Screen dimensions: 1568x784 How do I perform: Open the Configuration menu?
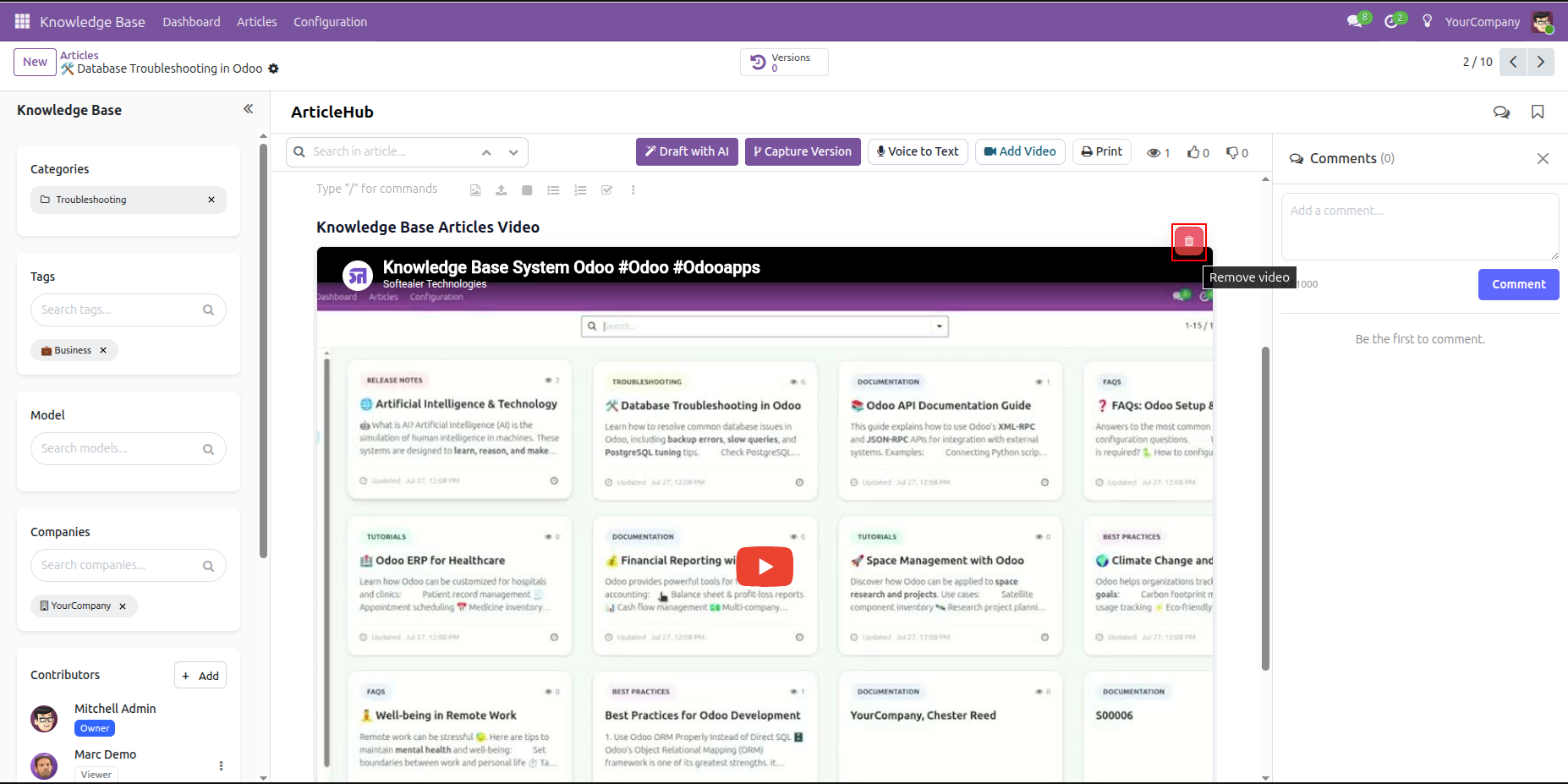(330, 22)
